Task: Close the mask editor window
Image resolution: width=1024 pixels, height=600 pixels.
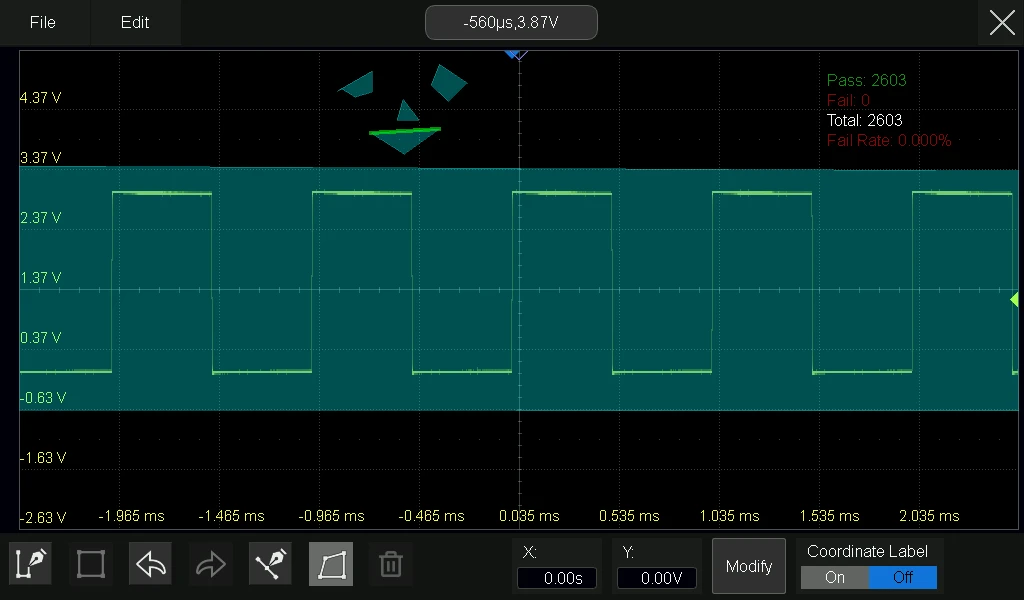Action: pyautogui.click(x=1002, y=23)
